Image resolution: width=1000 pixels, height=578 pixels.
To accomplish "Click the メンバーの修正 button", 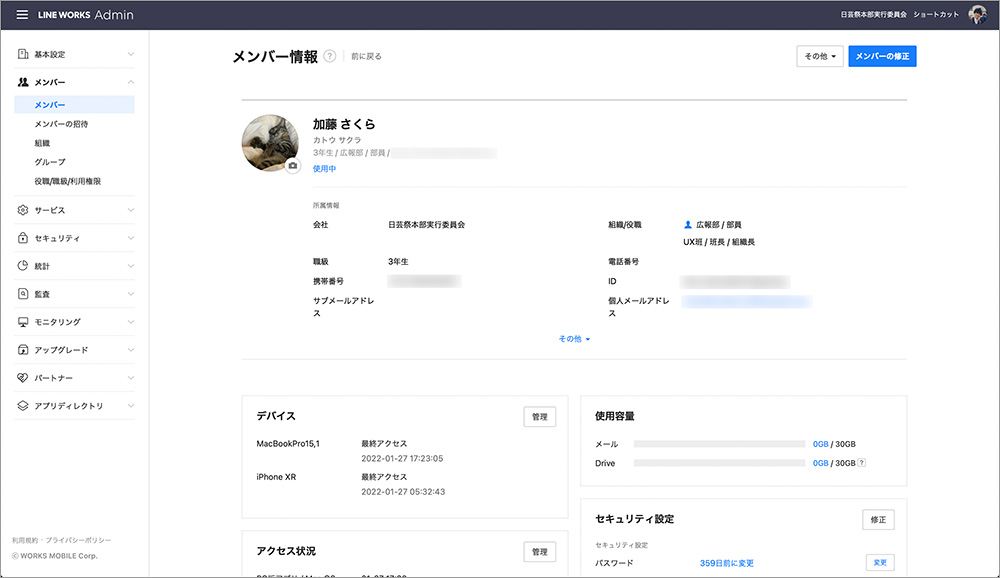I will [882, 56].
